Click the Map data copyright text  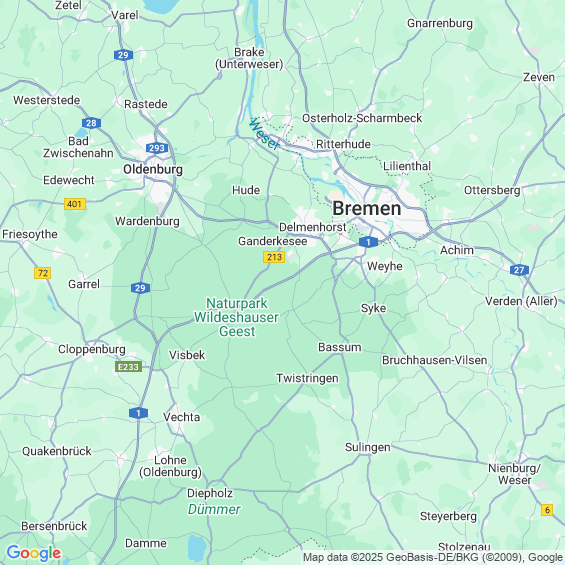click(433, 557)
